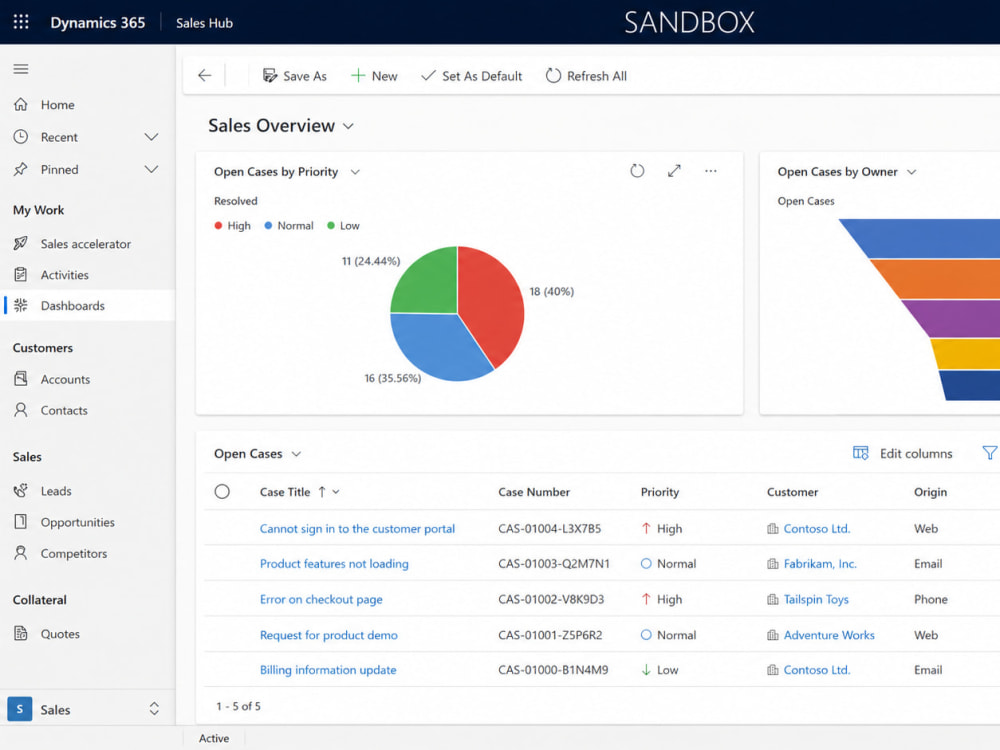Click the Contacts person icon

tap(21, 409)
